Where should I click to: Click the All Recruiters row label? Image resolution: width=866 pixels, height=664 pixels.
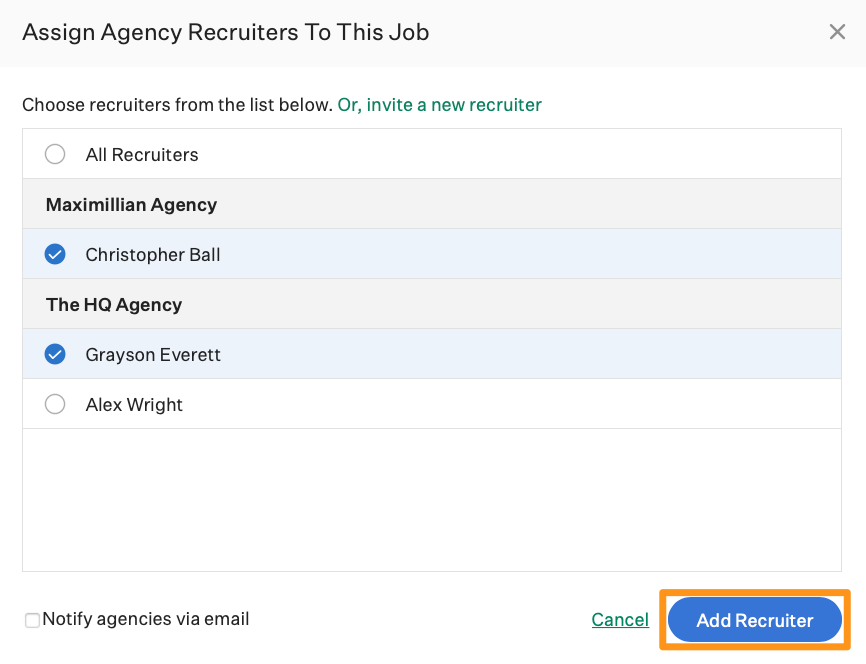point(141,154)
